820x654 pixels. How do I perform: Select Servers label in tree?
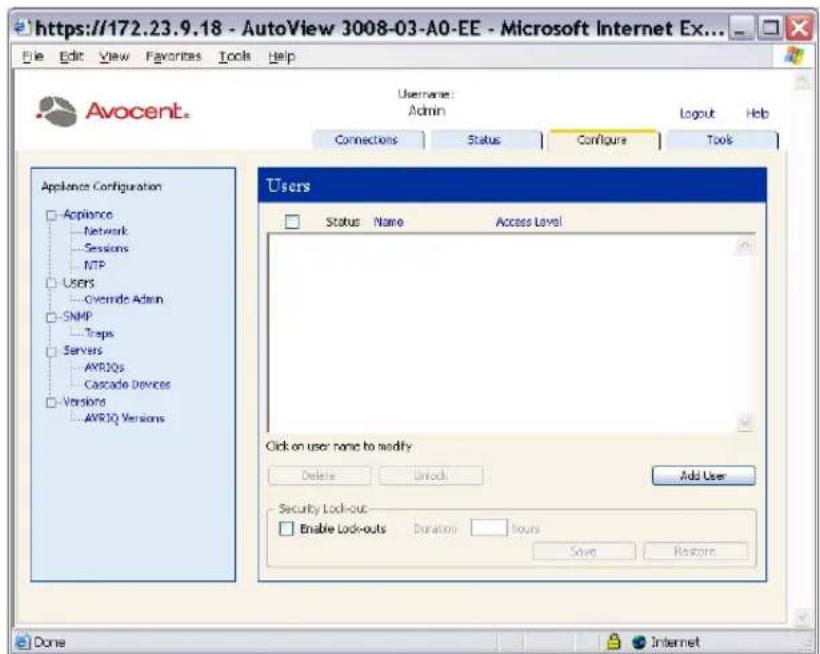click(83, 351)
